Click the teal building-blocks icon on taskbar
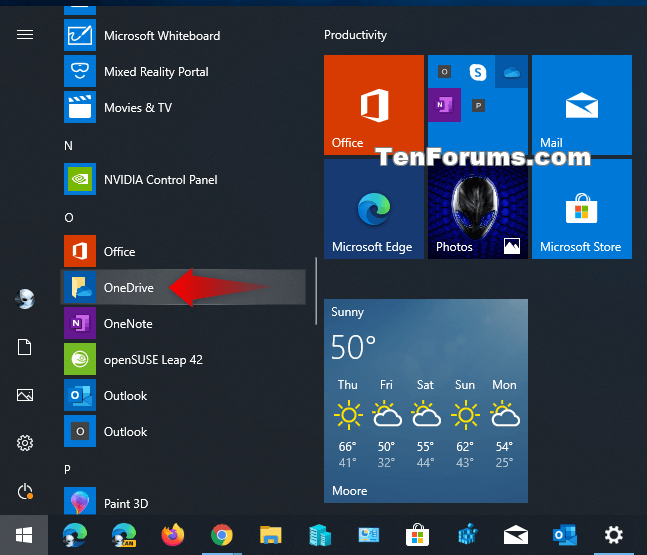Screen dimensions: 647x555 (320, 535)
